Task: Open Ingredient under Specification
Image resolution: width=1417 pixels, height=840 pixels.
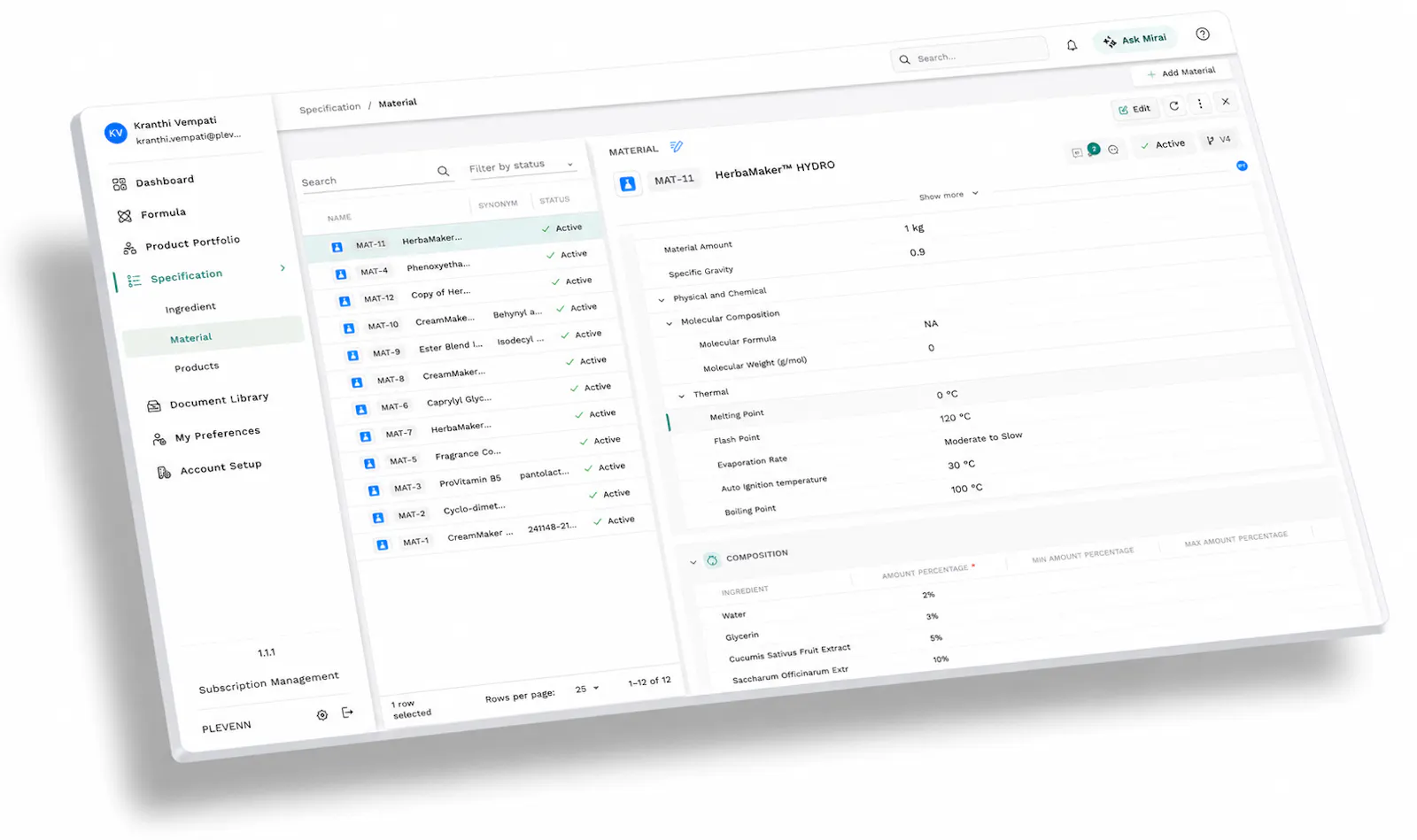Action: coord(190,307)
